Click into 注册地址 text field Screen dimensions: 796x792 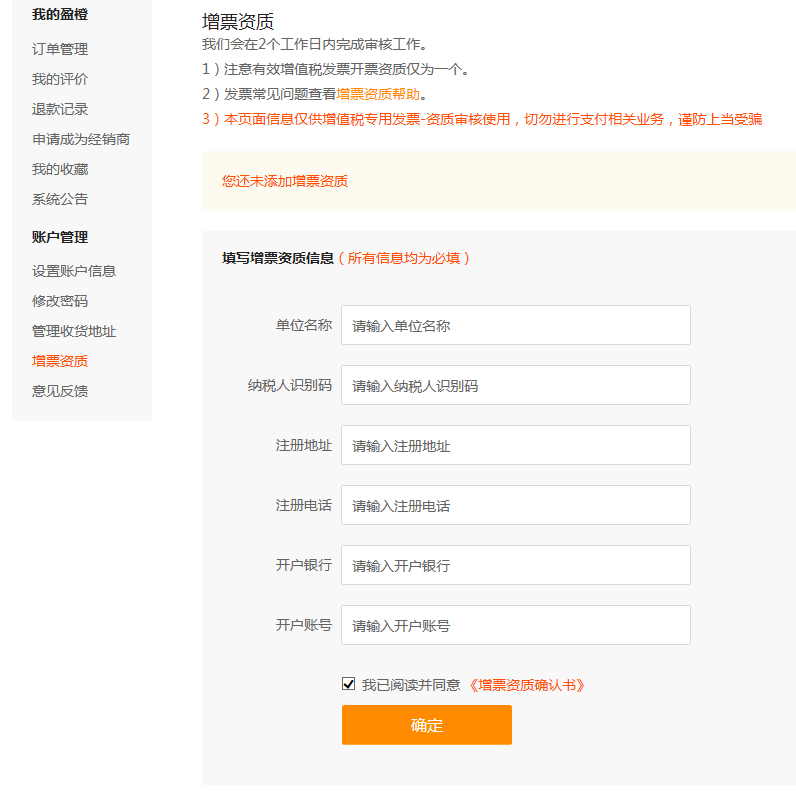[515, 445]
